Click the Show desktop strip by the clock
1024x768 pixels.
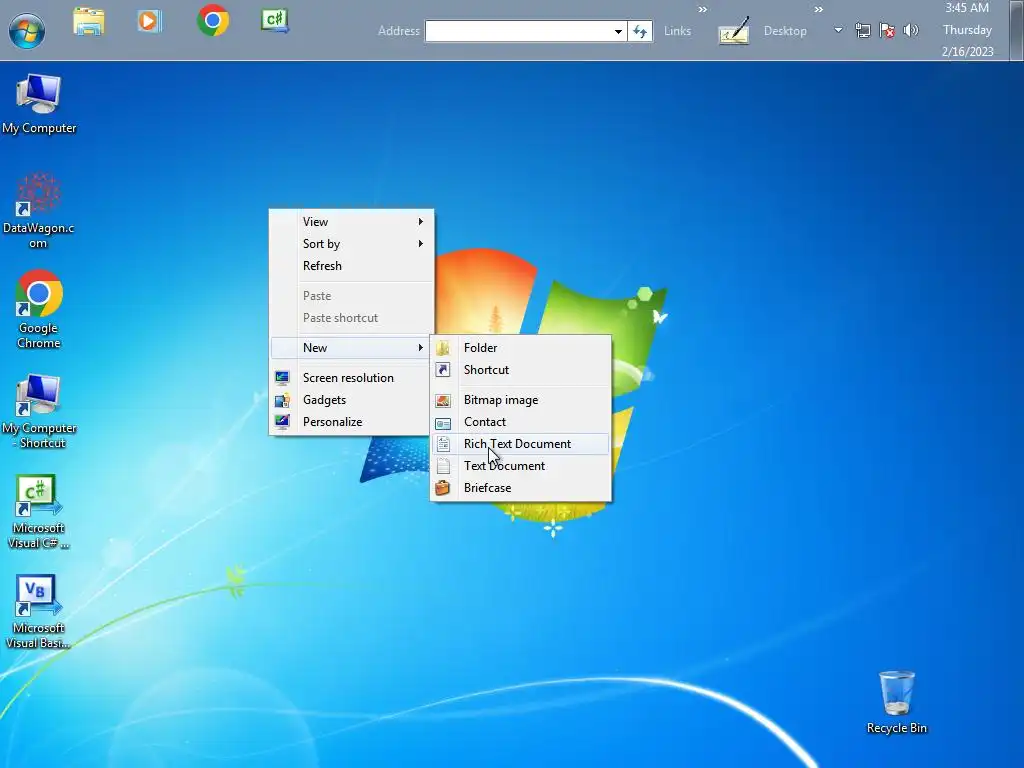click(x=1017, y=30)
